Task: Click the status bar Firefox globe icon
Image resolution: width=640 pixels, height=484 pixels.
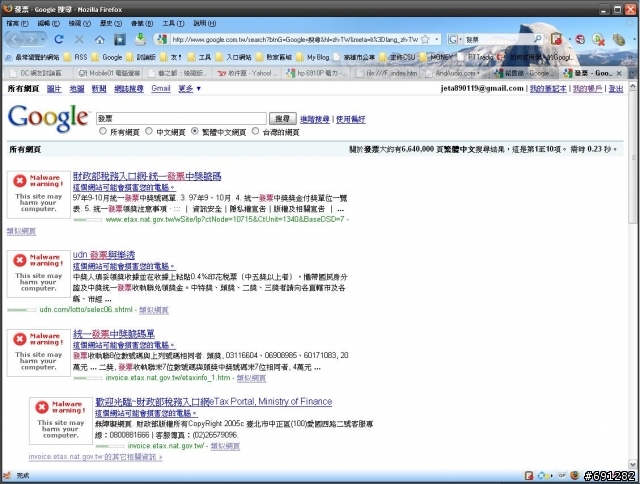Action: (574, 475)
